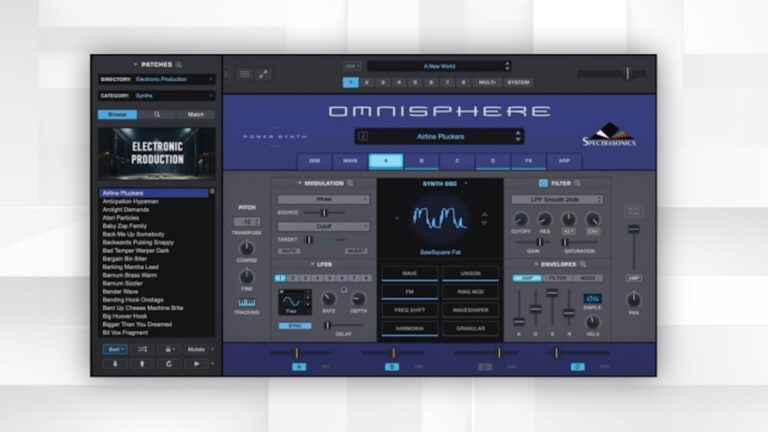This screenshot has width=768, height=432.
Task: Open the Modulation zoom magnifier
Action: click(x=350, y=183)
